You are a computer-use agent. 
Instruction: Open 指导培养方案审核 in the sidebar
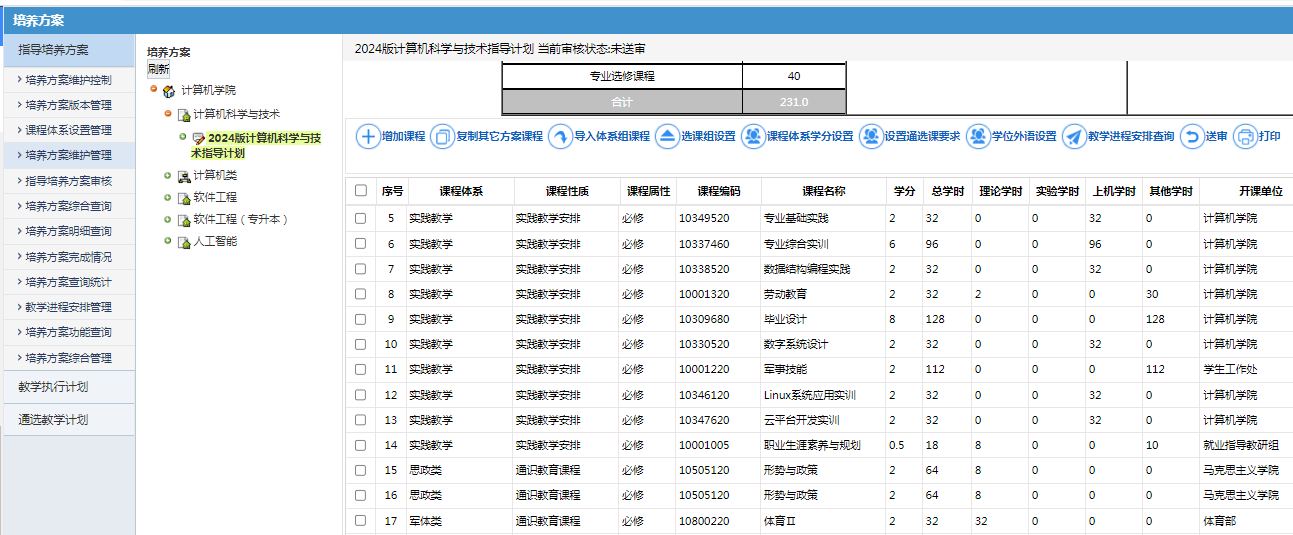click(x=68, y=181)
